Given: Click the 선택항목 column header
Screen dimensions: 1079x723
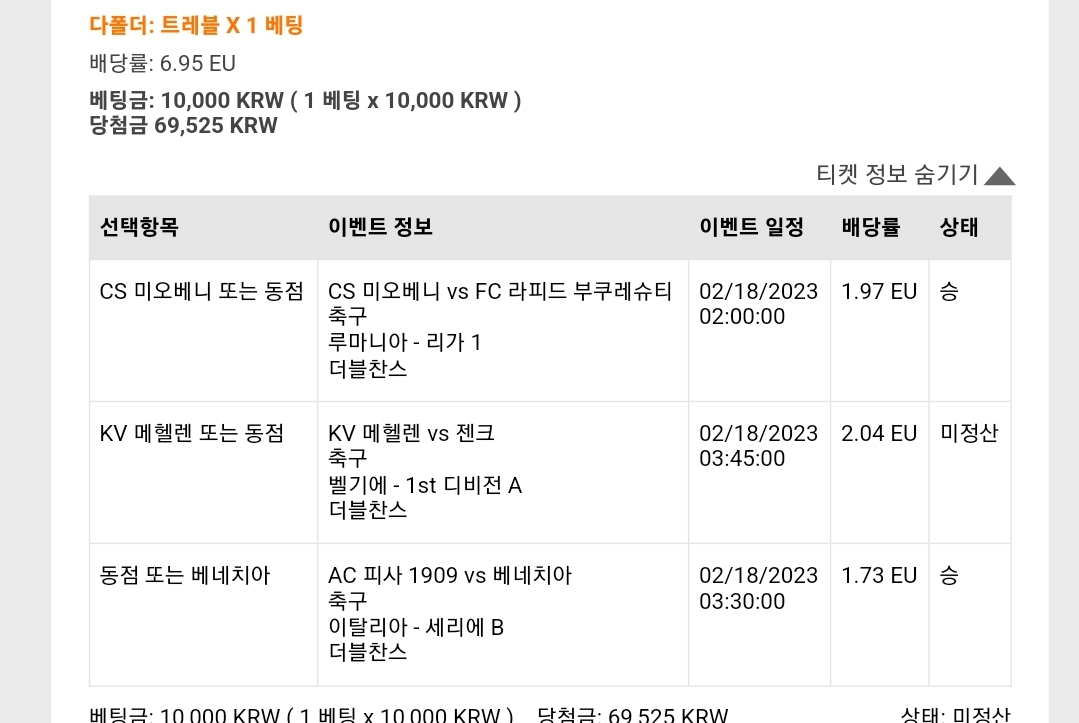Looking at the screenshot, I should (x=139, y=227).
